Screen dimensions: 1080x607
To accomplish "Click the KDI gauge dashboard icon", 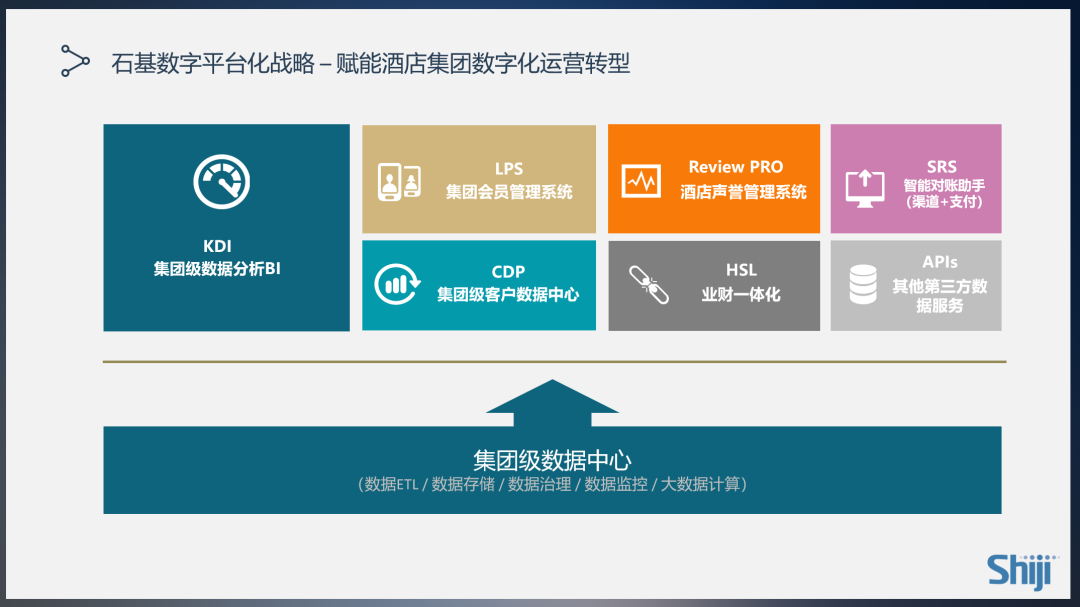I will pyautogui.click(x=221, y=182).
